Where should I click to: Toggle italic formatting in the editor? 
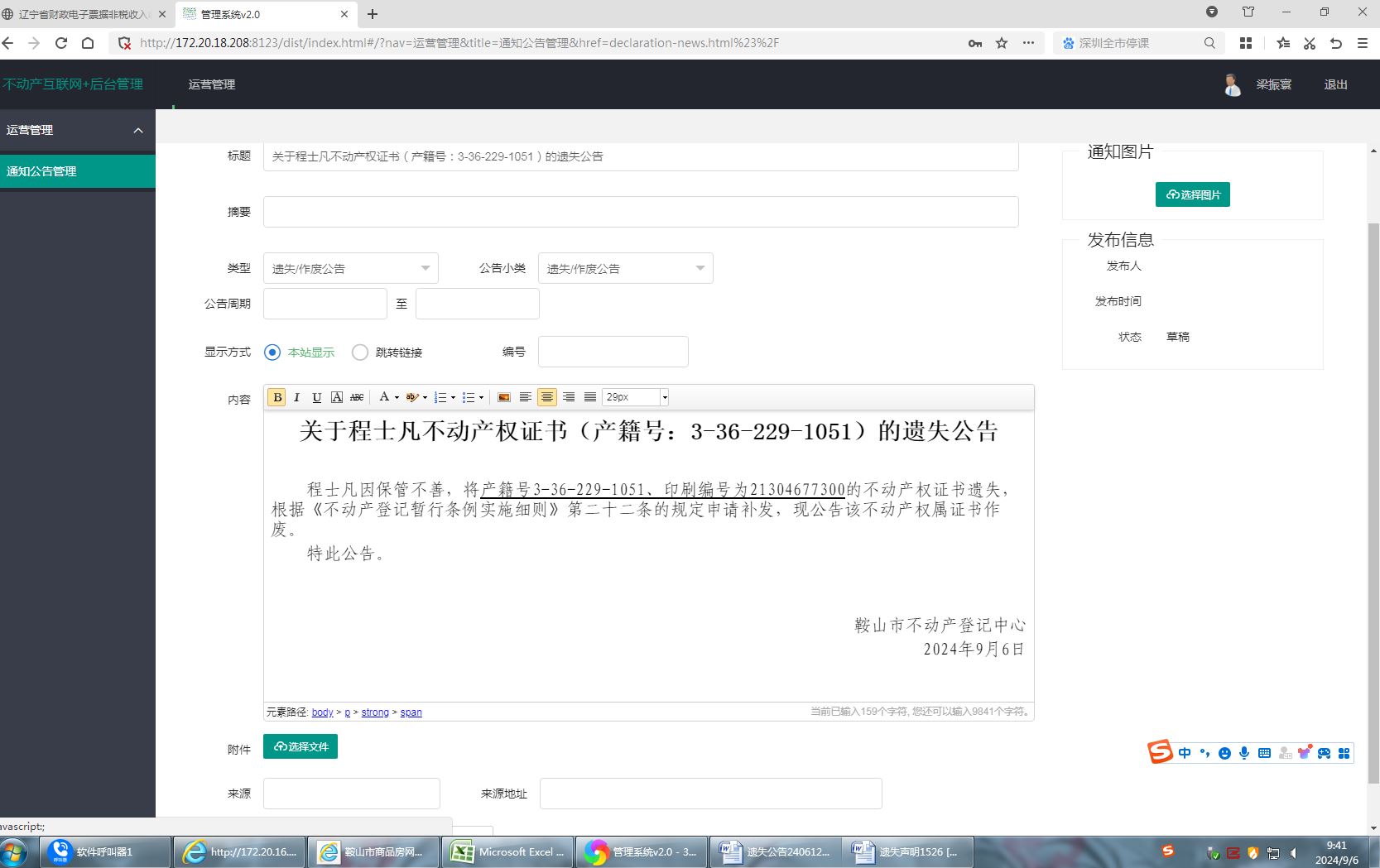(296, 397)
